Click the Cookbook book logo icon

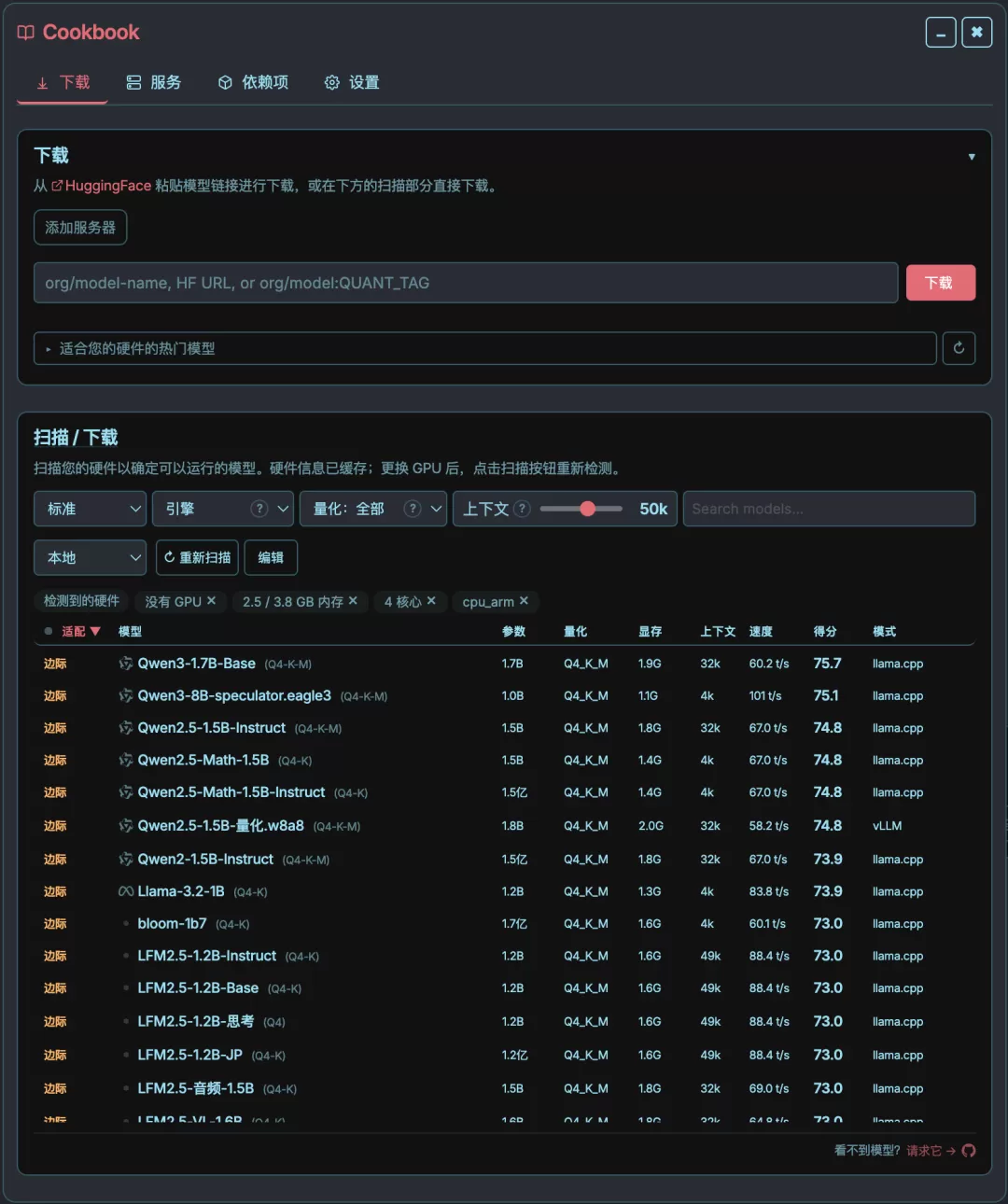[x=26, y=33]
